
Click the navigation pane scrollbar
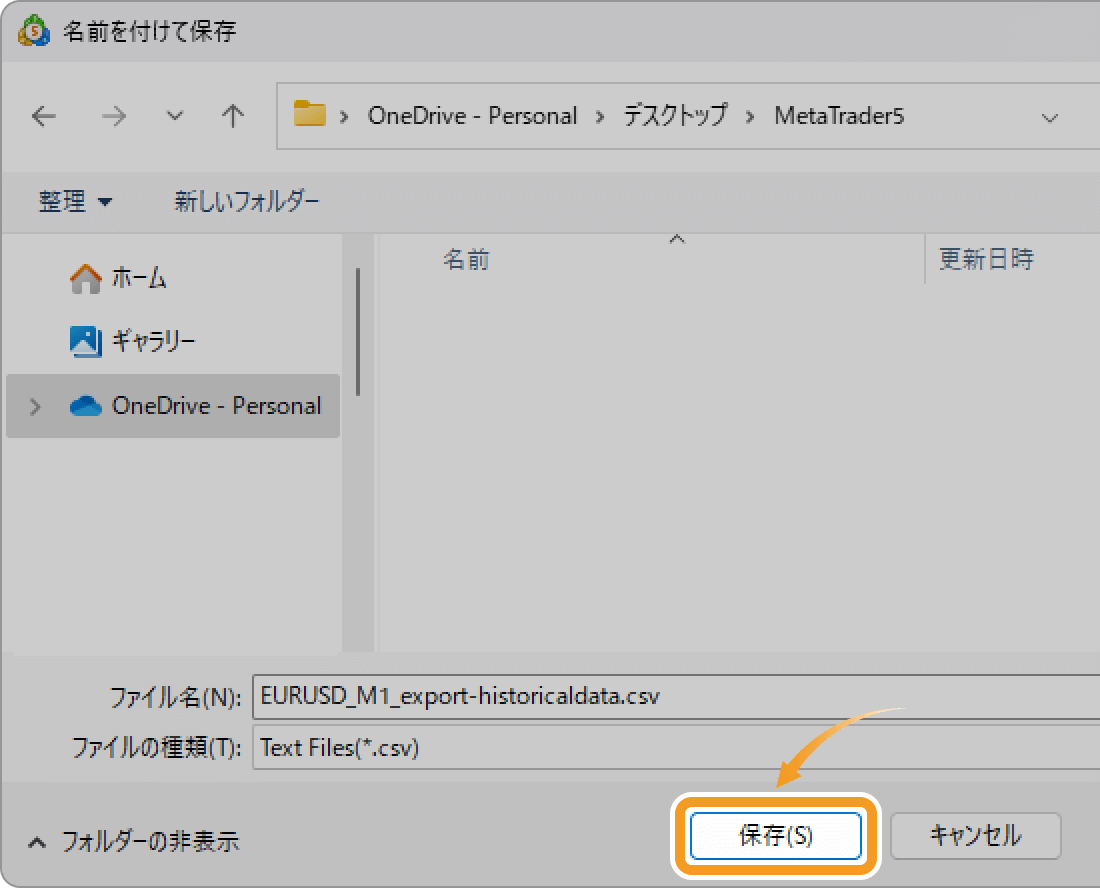click(x=358, y=332)
